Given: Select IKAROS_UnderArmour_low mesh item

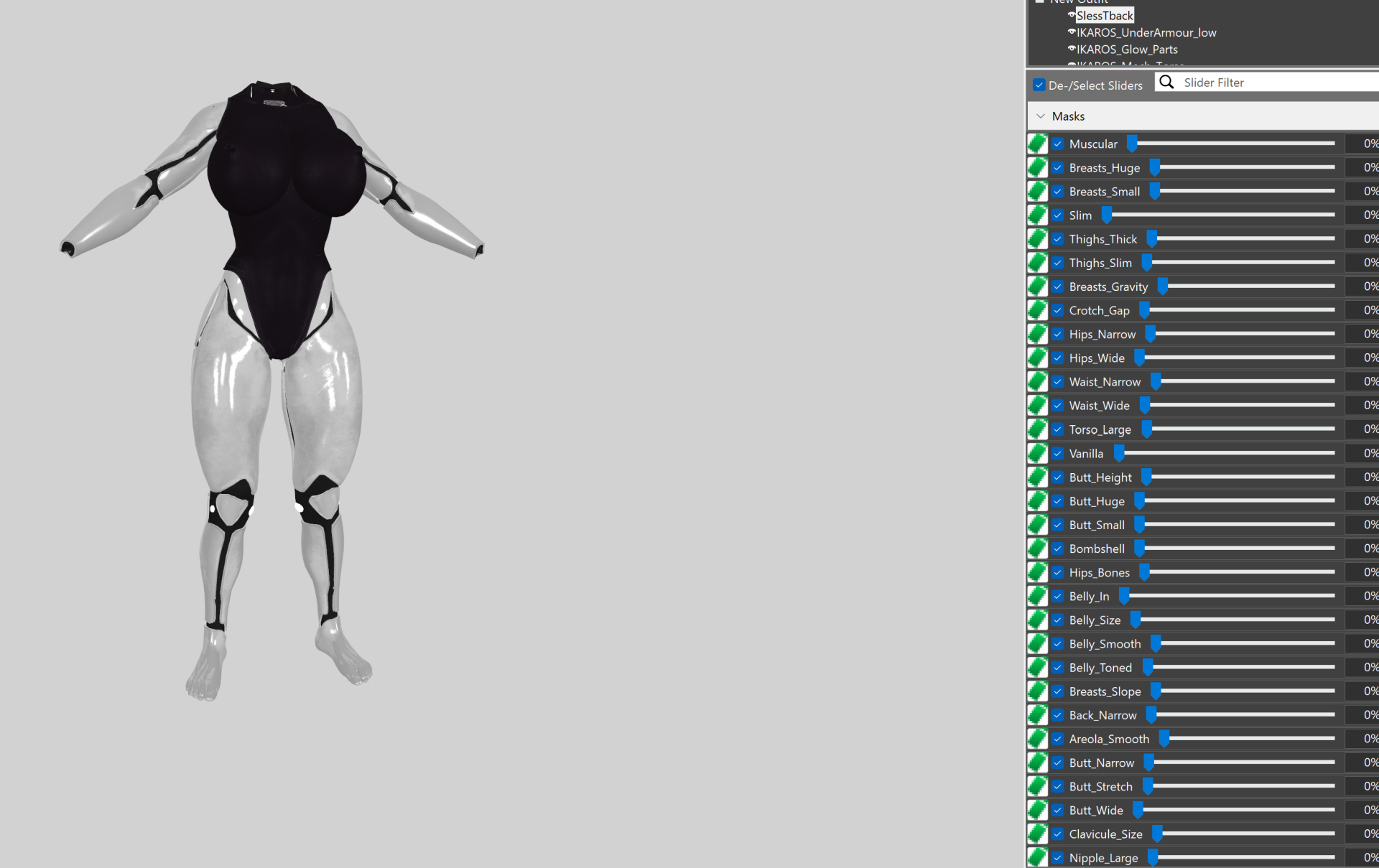Looking at the screenshot, I should pyautogui.click(x=1146, y=32).
